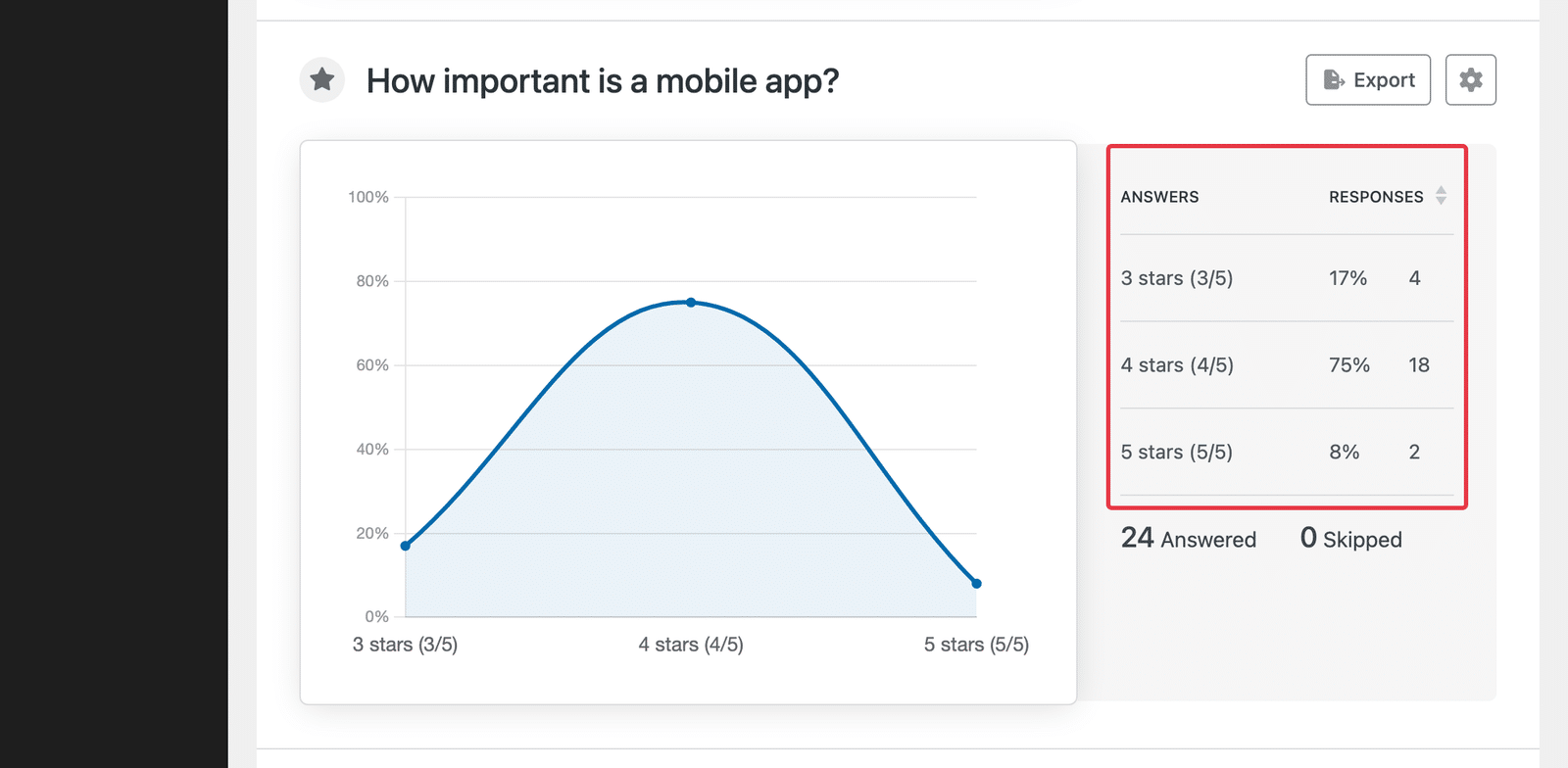Click the 5 stars (5/5) axis label
Image resolution: width=1568 pixels, height=768 pixels.
point(976,645)
